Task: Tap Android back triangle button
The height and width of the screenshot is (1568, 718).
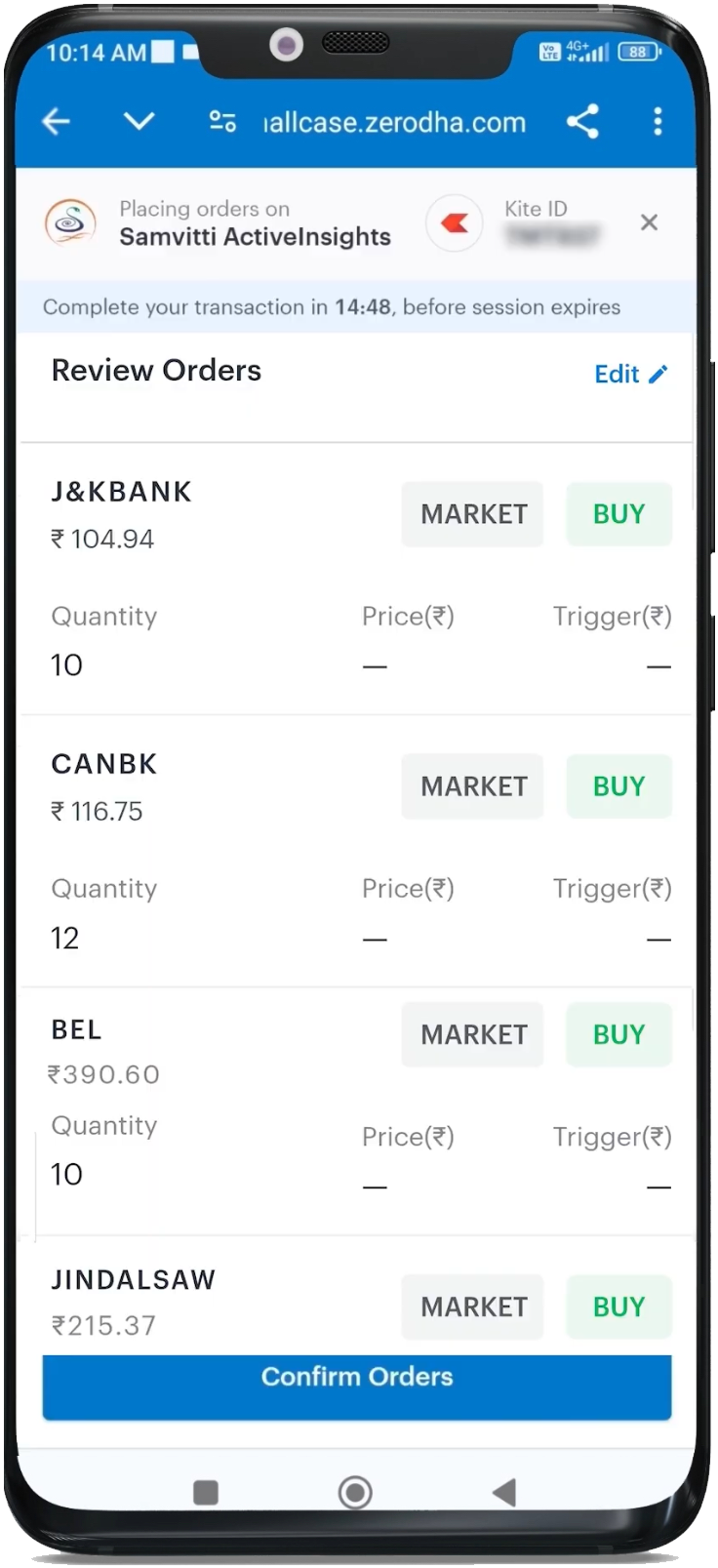Action: coord(504,1492)
